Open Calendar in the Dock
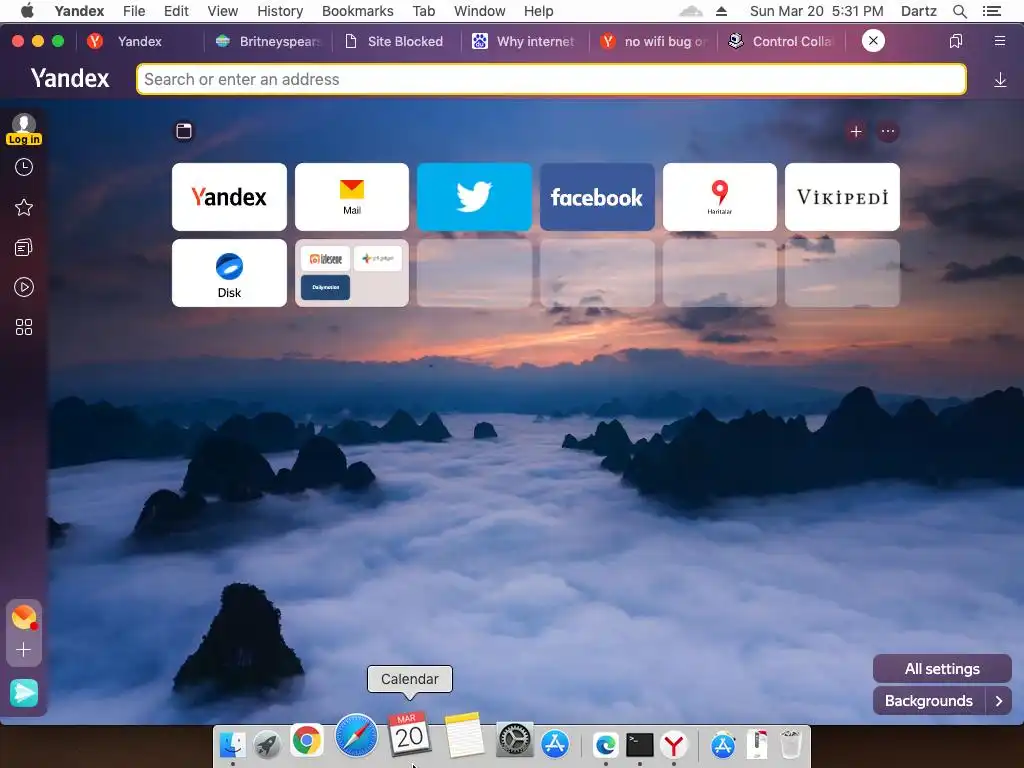The height and width of the screenshot is (768, 1024). (409, 734)
